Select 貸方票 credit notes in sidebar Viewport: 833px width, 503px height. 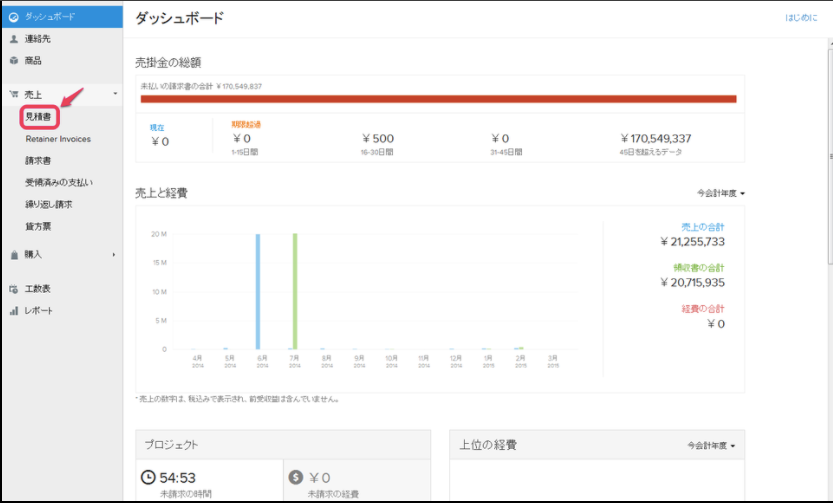pyautogui.click(x=38, y=226)
